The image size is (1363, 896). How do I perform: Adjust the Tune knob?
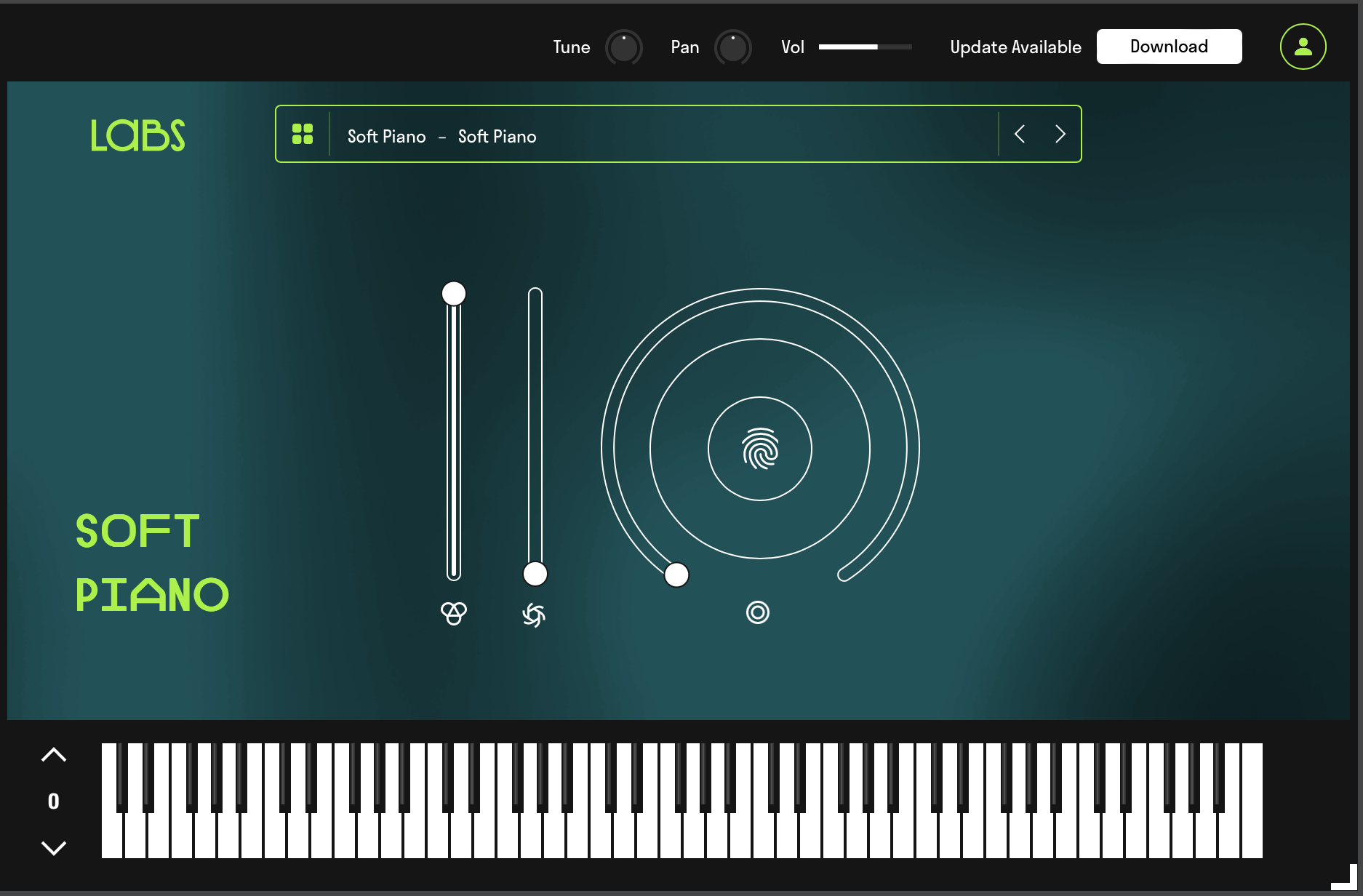tap(624, 48)
